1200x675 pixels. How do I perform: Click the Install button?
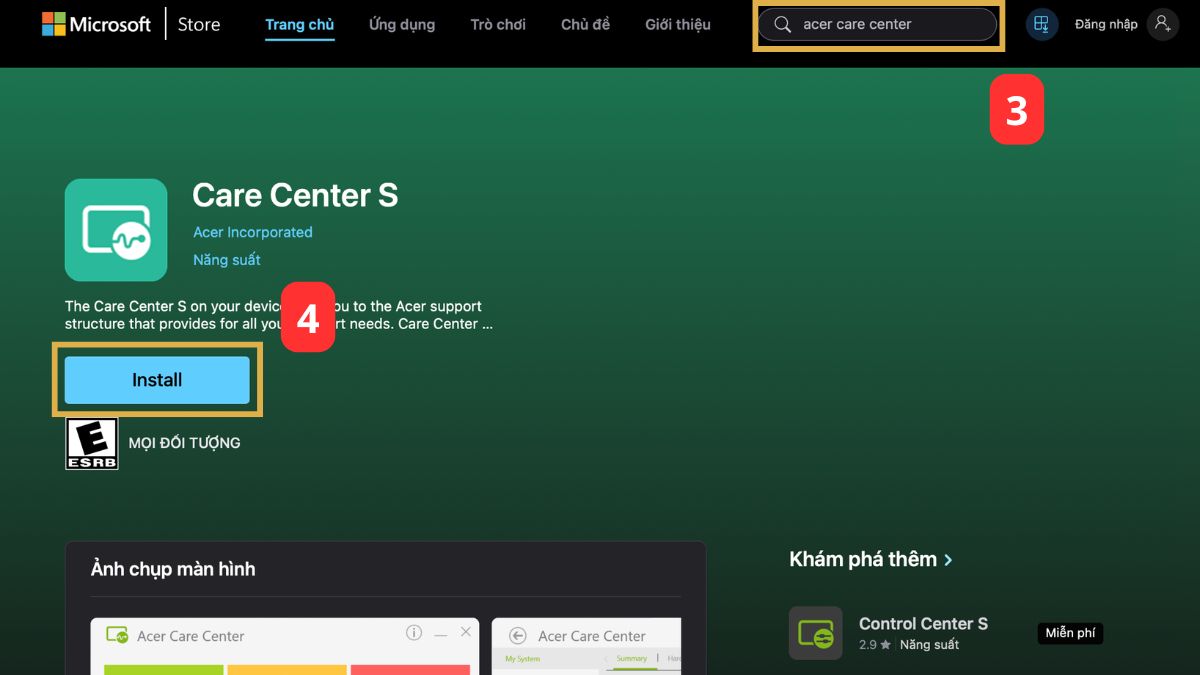pyautogui.click(x=157, y=380)
